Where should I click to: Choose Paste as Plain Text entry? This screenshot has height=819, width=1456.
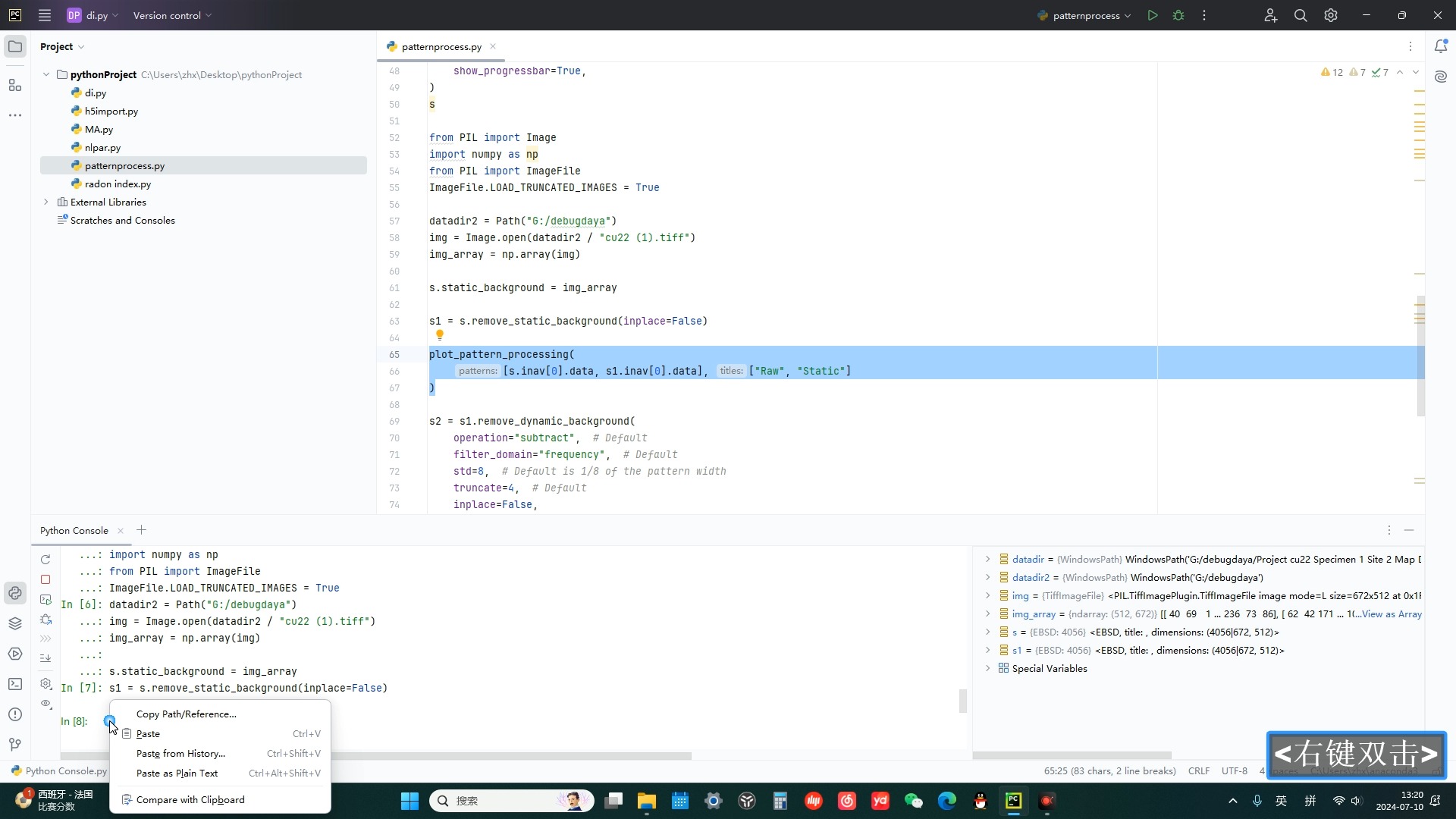point(220,773)
